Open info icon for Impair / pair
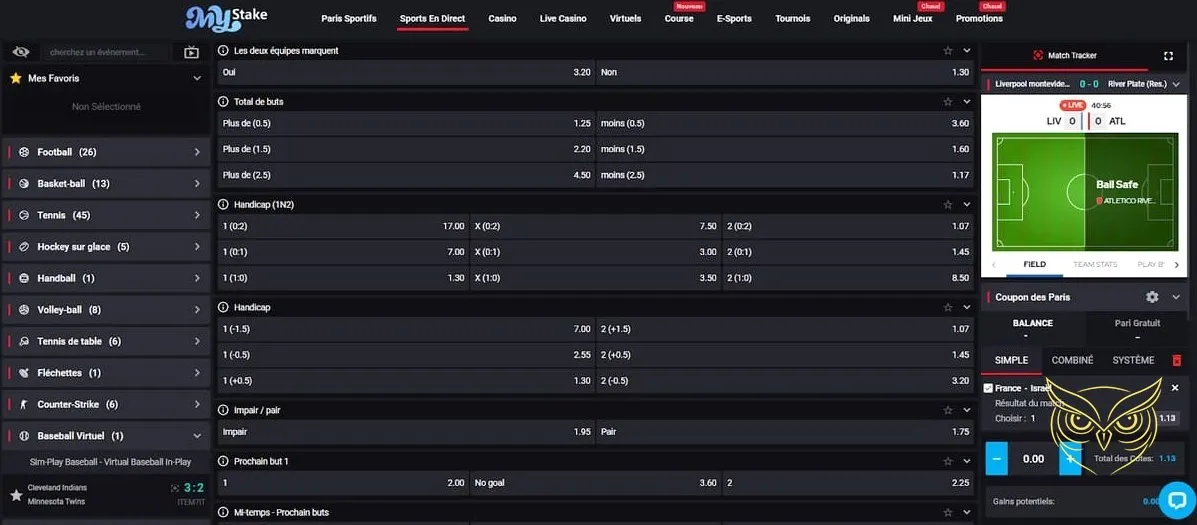This screenshot has height=525, width=1197. [224, 410]
